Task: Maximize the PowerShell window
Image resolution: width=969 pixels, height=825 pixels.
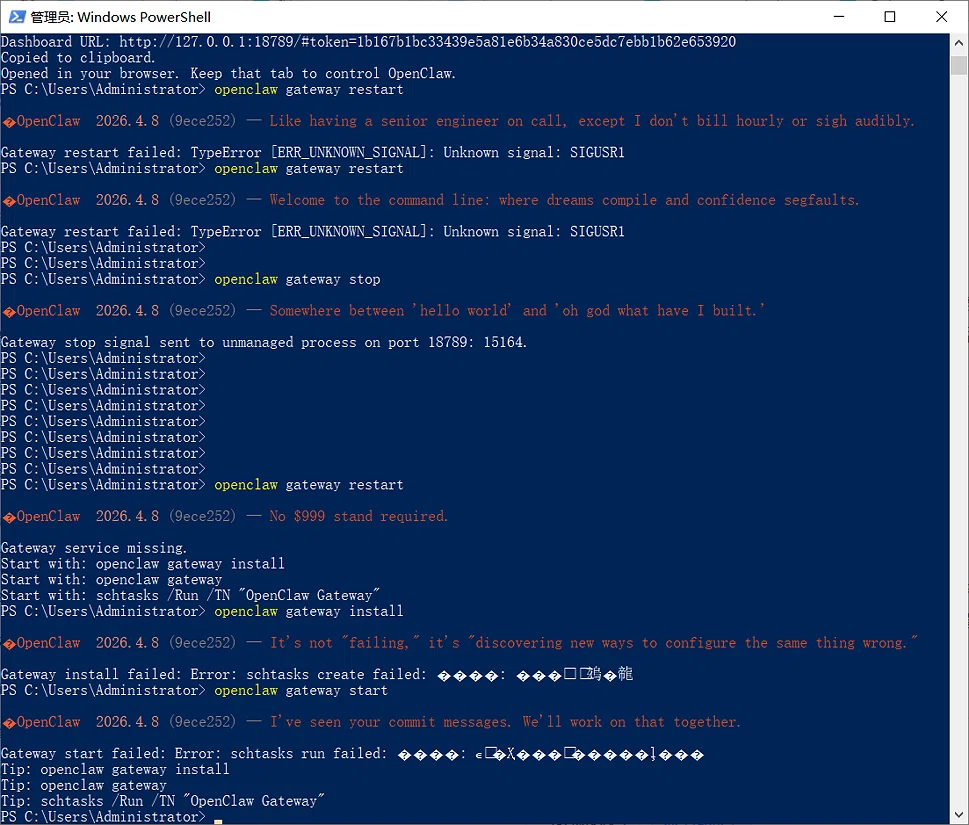Action: (x=890, y=17)
